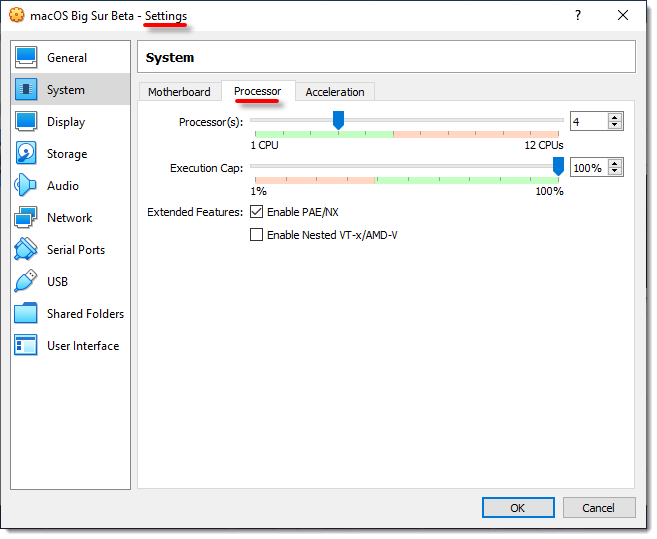Enable Nested VT-x/AMD-V checkbox
Viewport: 657px width, 539px height.
[256, 235]
